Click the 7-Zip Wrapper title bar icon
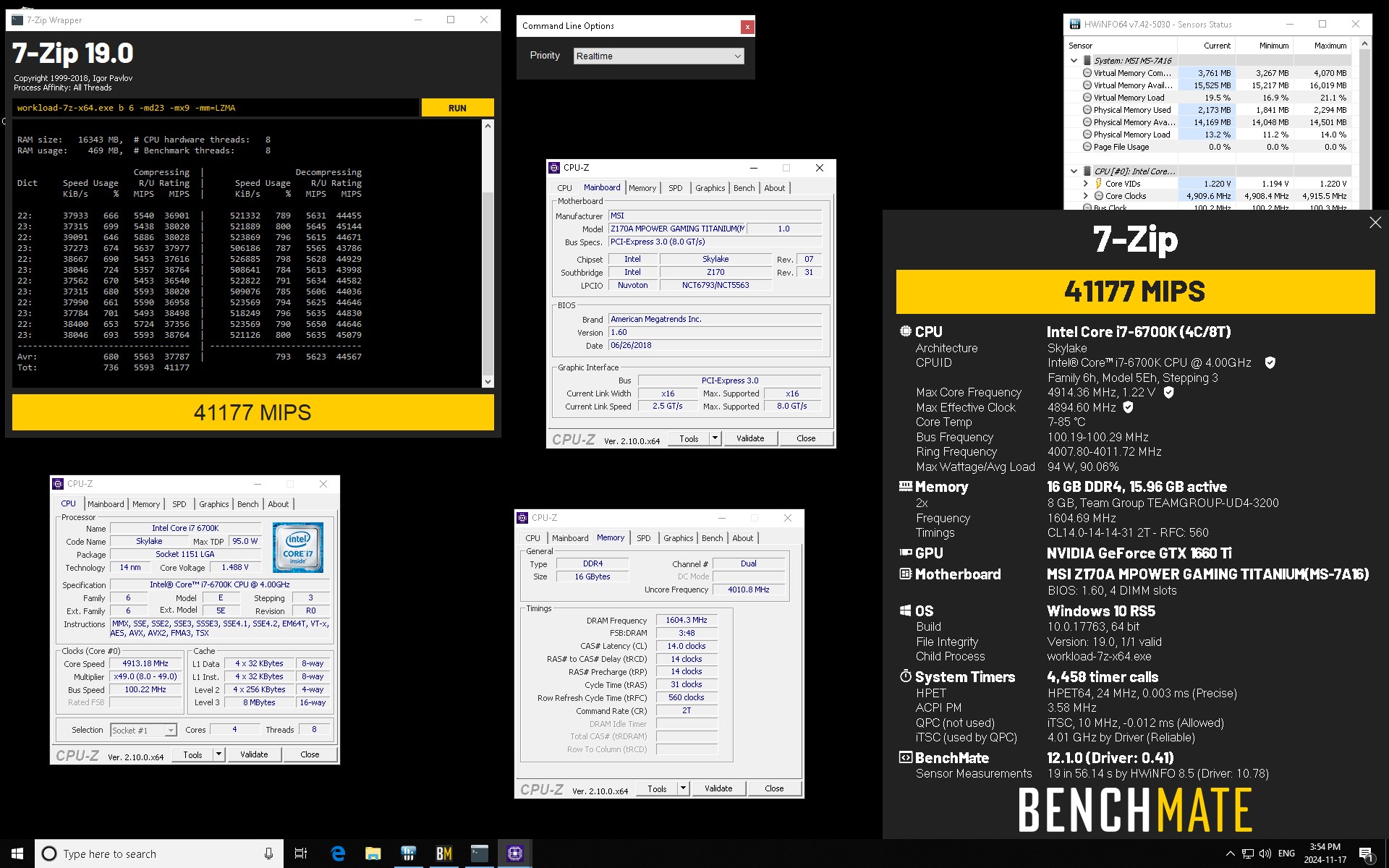 click(x=17, y=20)
